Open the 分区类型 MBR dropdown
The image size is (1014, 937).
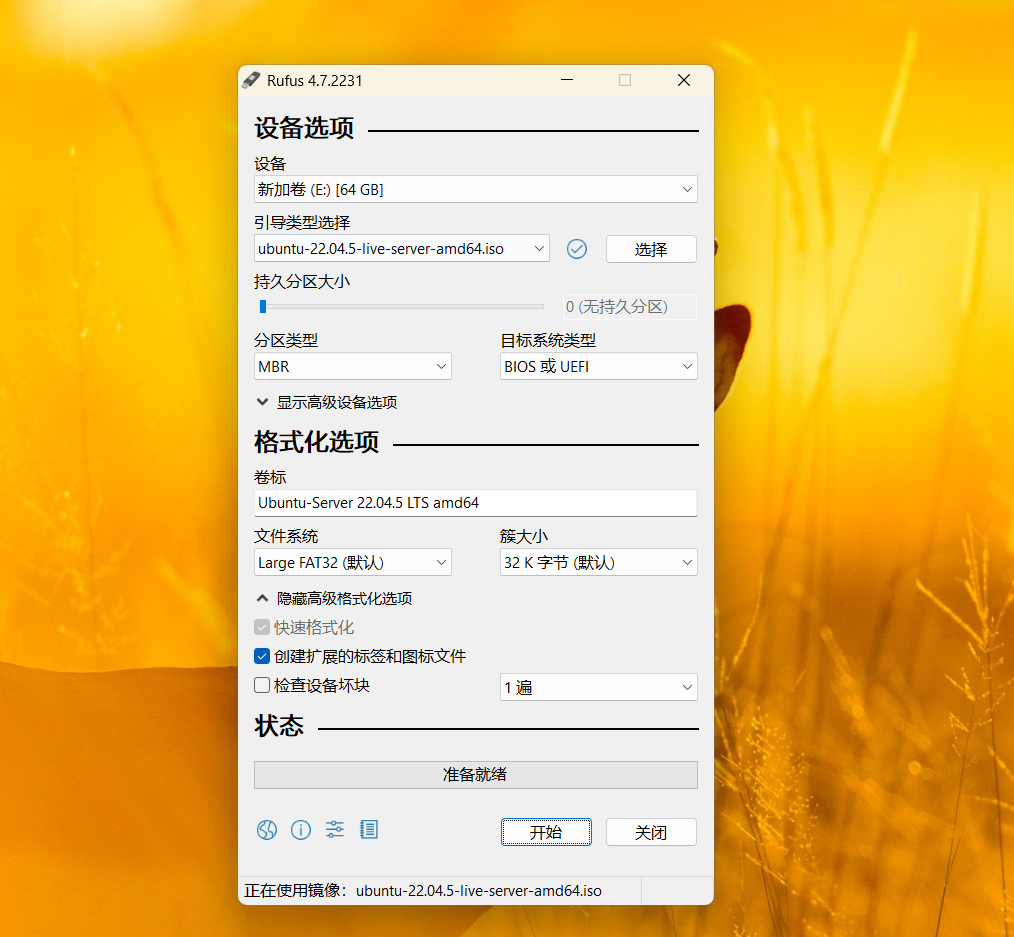352,366
